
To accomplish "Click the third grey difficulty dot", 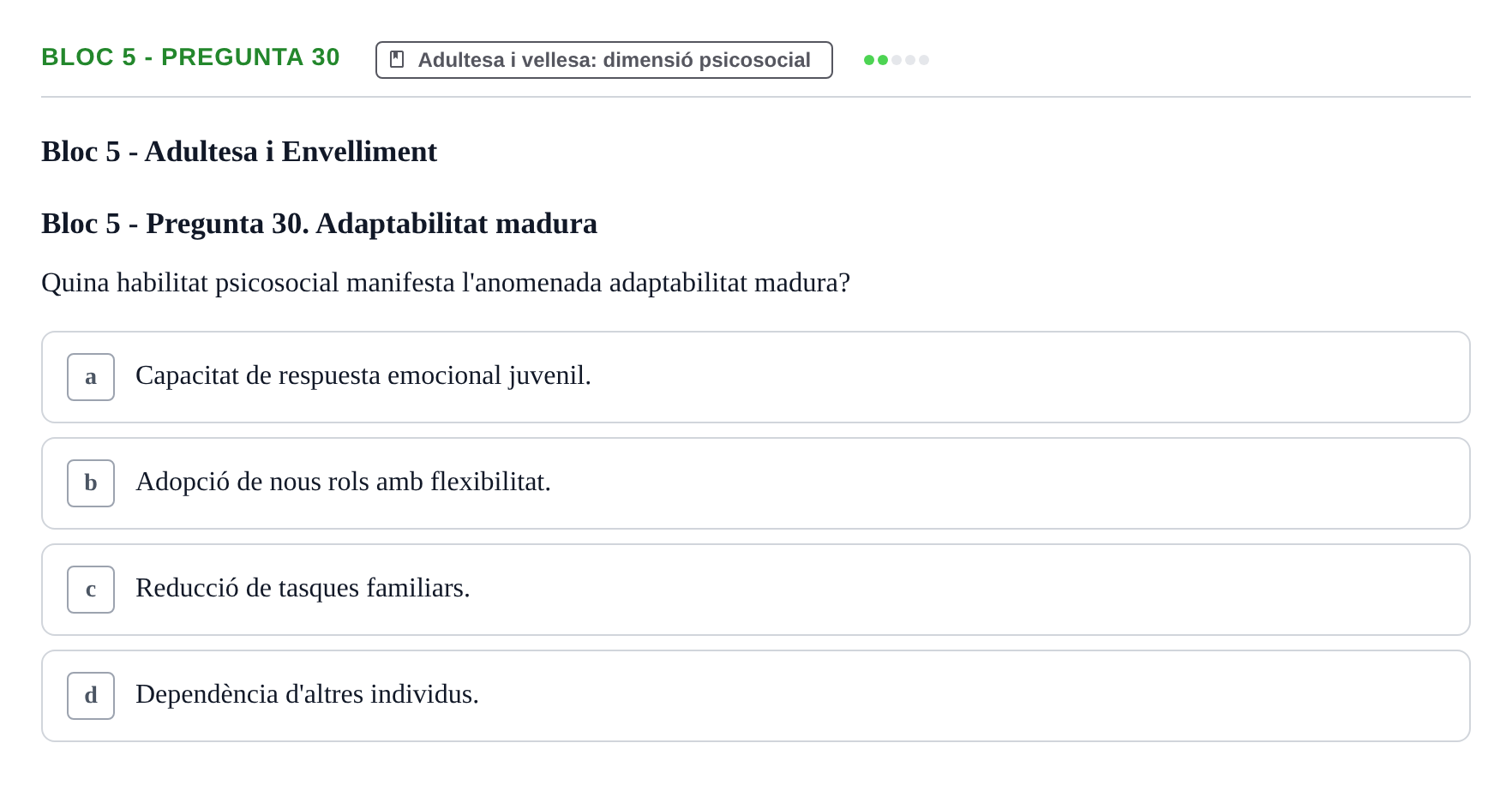I will pyautogui.click(x=897, y=60).
